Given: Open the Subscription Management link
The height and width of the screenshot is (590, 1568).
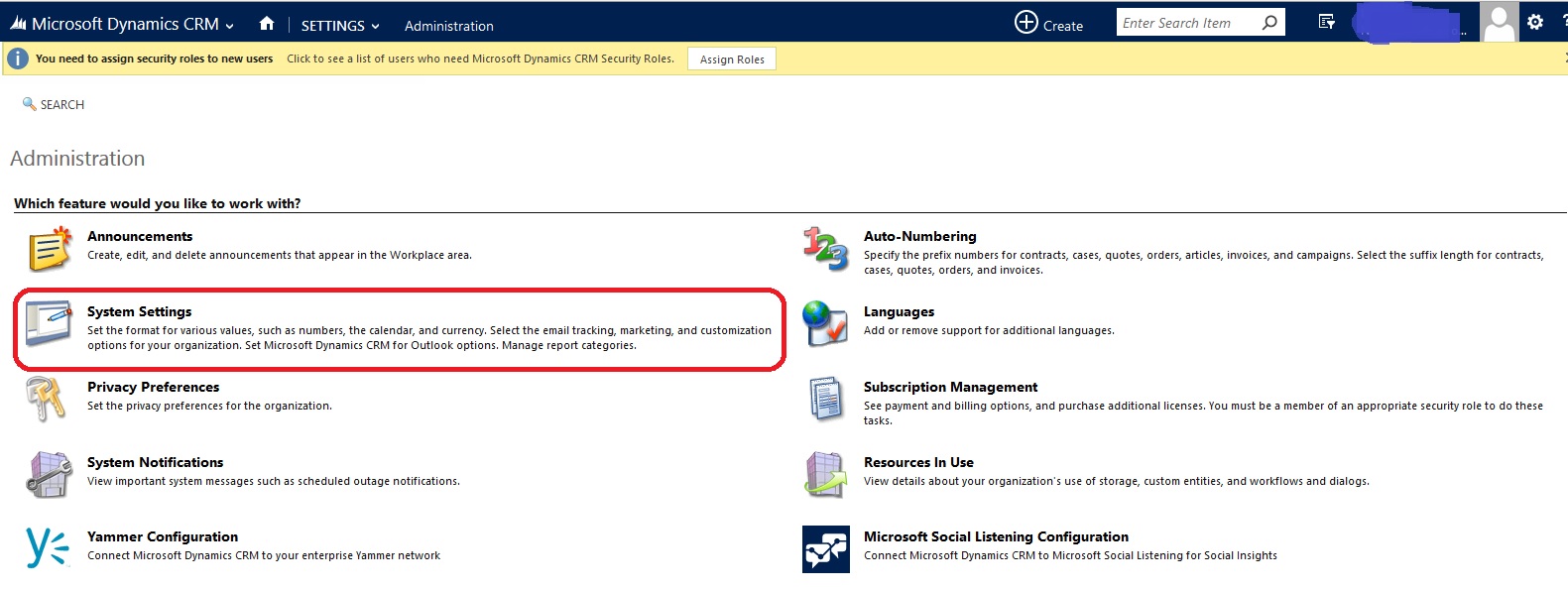Looking at the screenshot, I should coord(949,387).
